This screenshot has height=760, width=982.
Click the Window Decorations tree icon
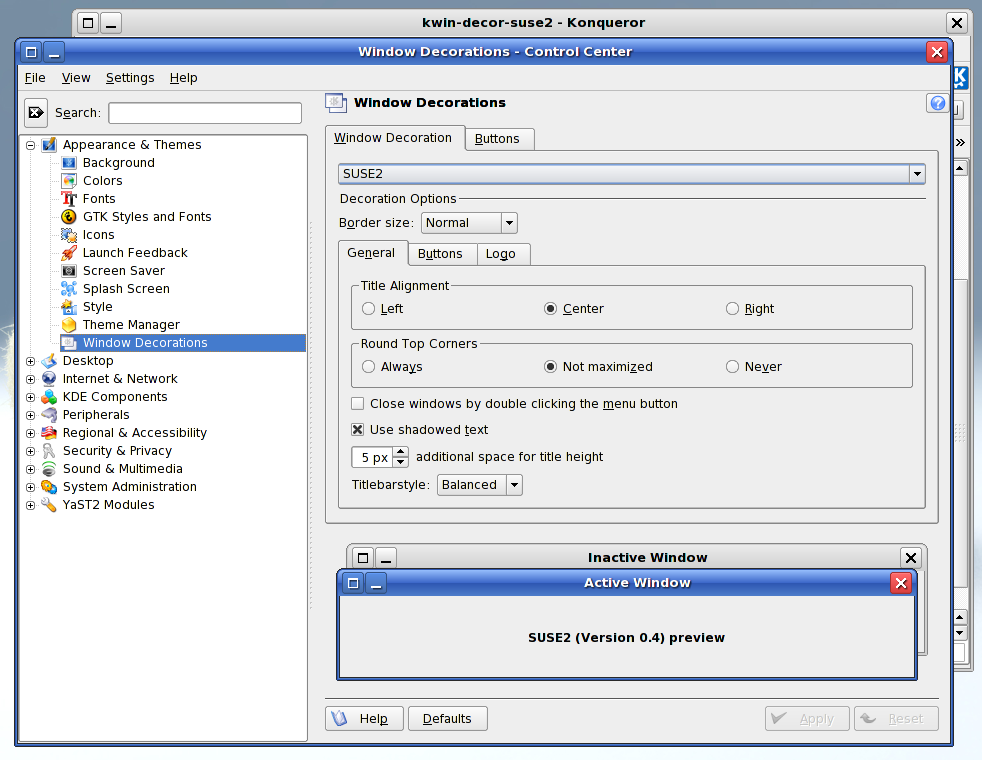69,343
